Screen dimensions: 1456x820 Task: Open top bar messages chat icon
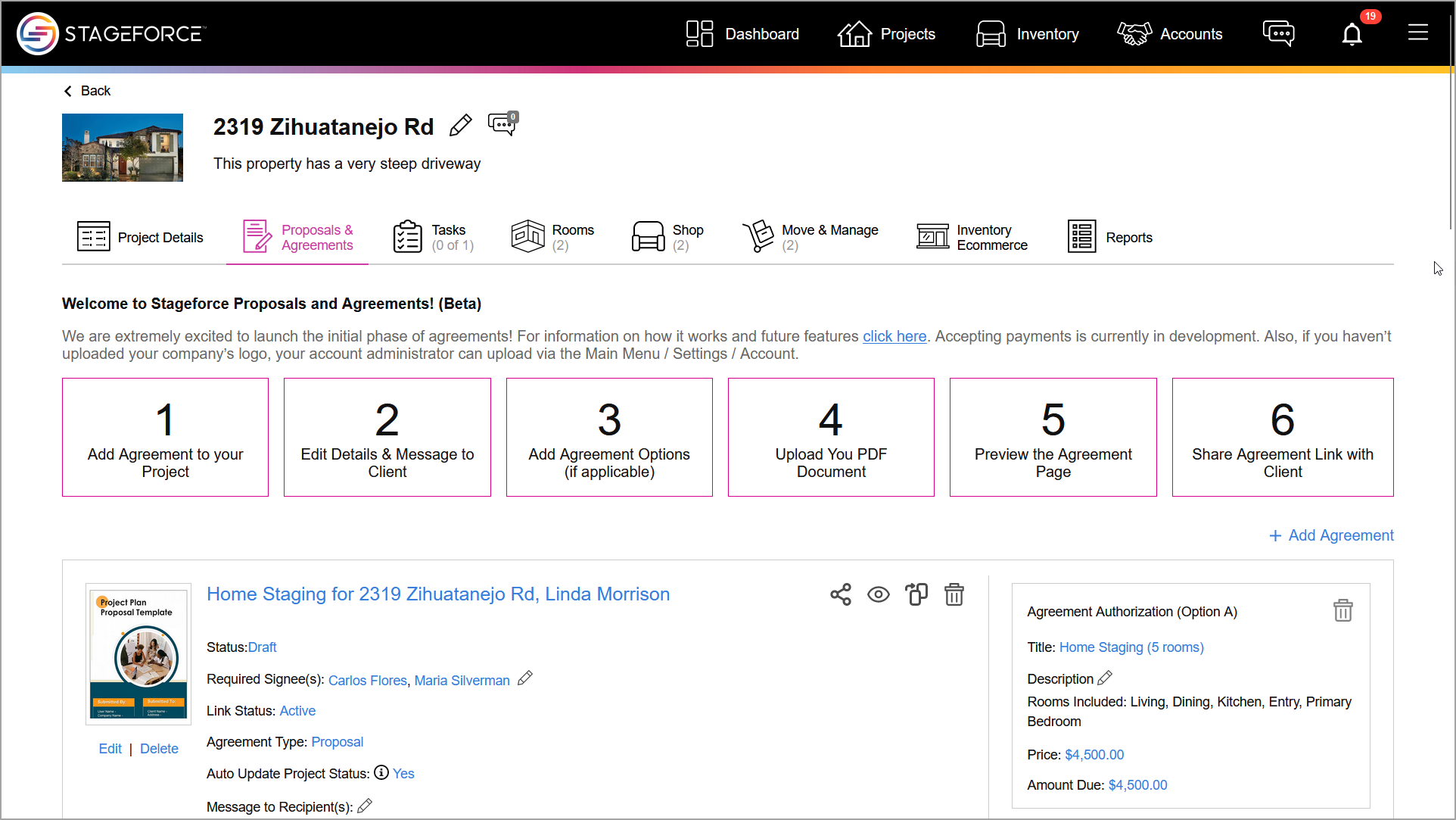tap(1278, 34)
